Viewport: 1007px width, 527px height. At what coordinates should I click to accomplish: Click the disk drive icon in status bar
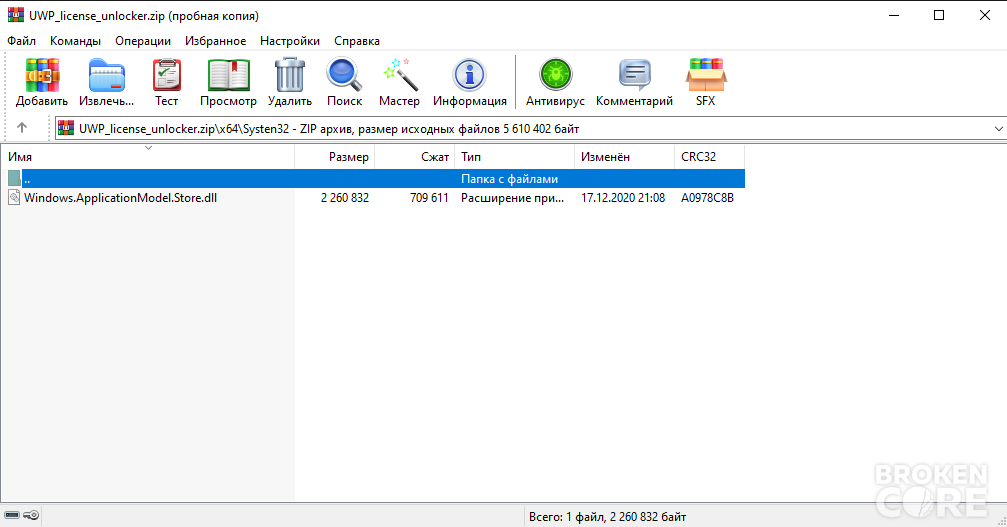(12, 515)
